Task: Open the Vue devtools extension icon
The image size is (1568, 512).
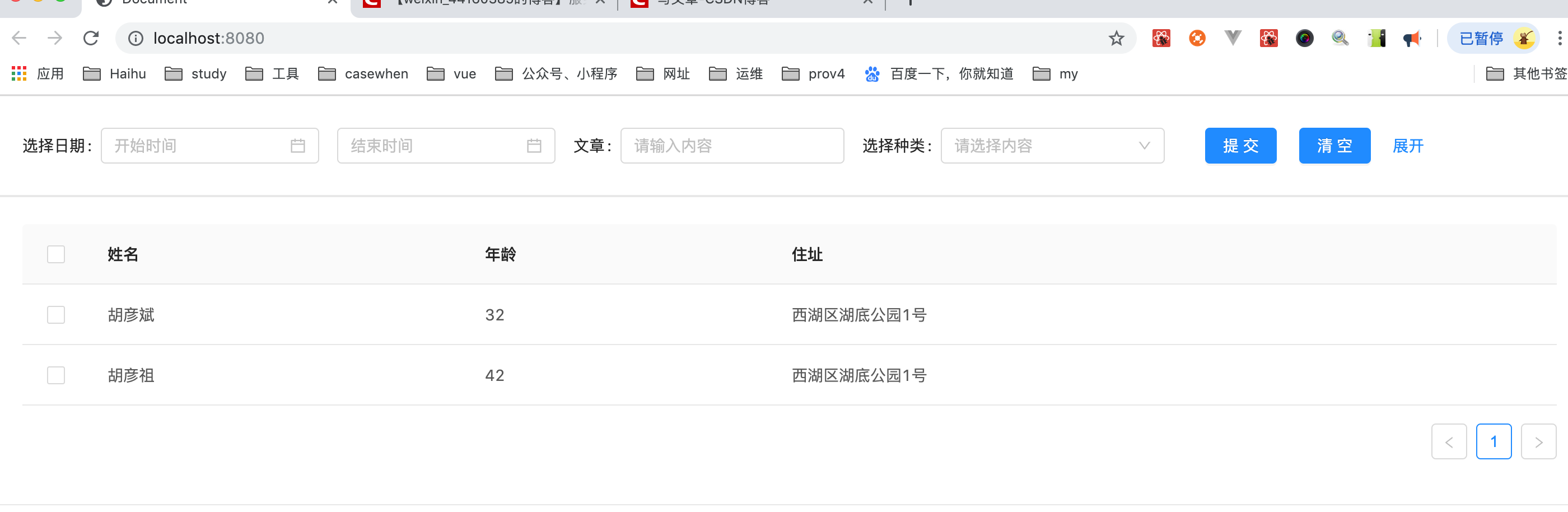Action: (1233, 38)
